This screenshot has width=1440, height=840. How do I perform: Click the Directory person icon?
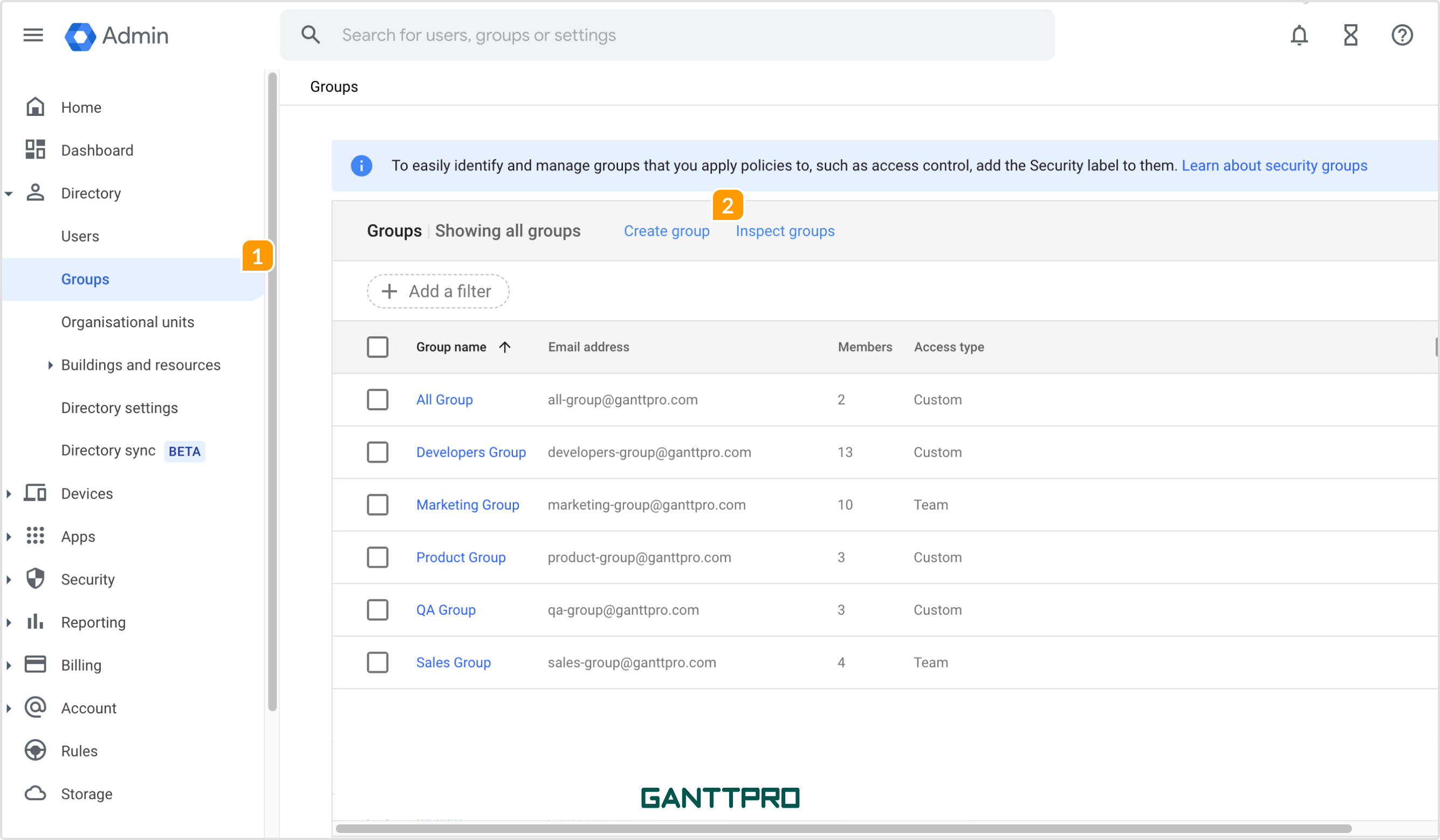(36, 192)
